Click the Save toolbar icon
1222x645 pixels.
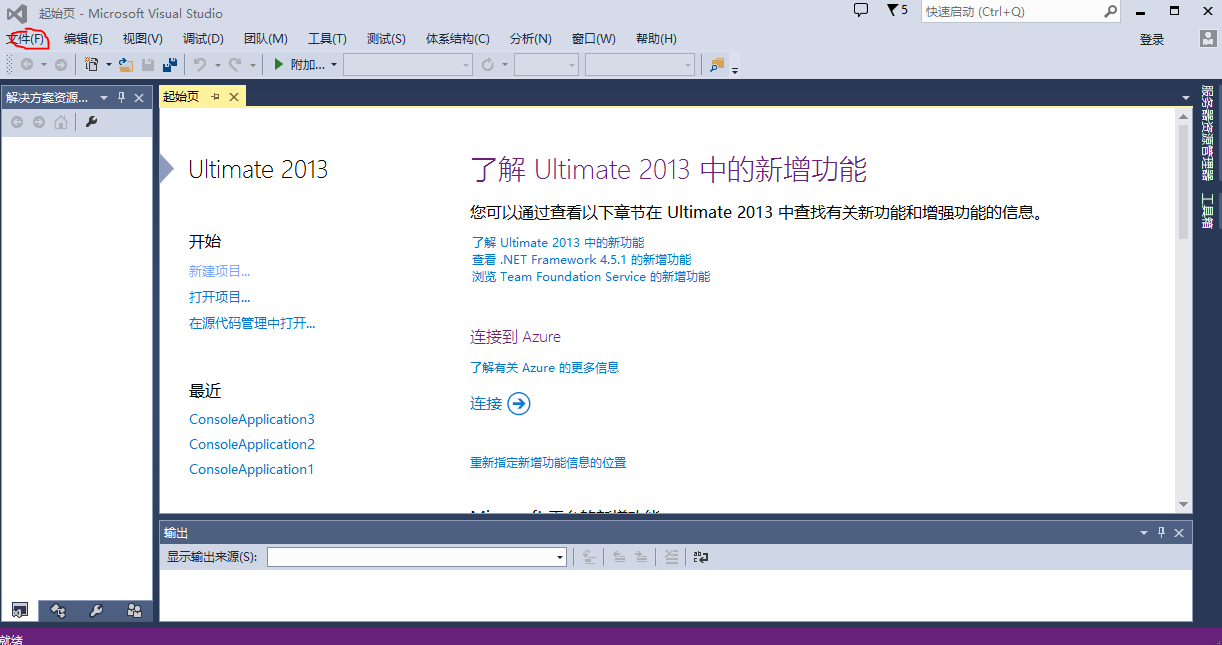(x=148, y=65)
